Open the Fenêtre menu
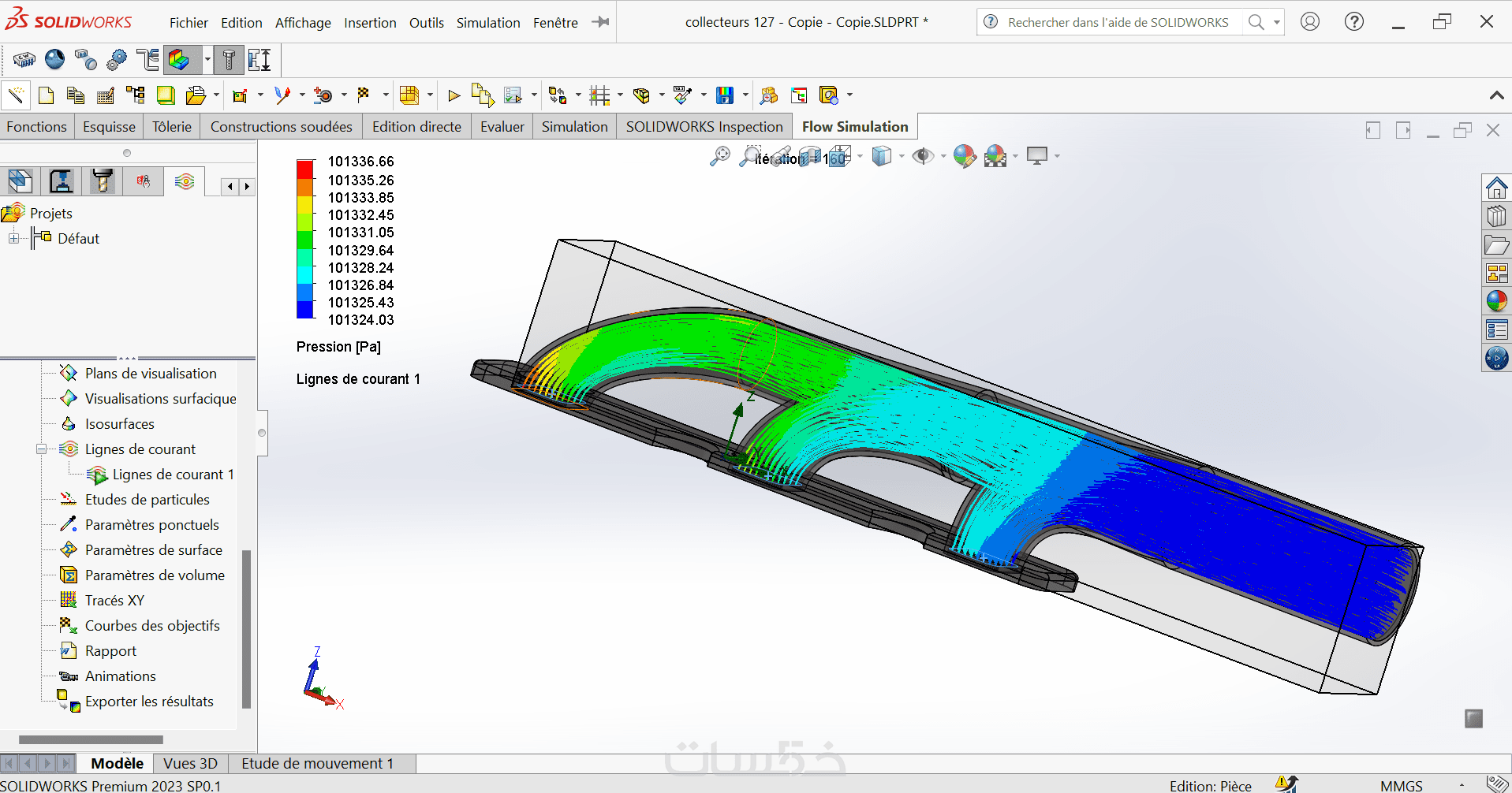The image size is (1512, 793). coord(555,23)
